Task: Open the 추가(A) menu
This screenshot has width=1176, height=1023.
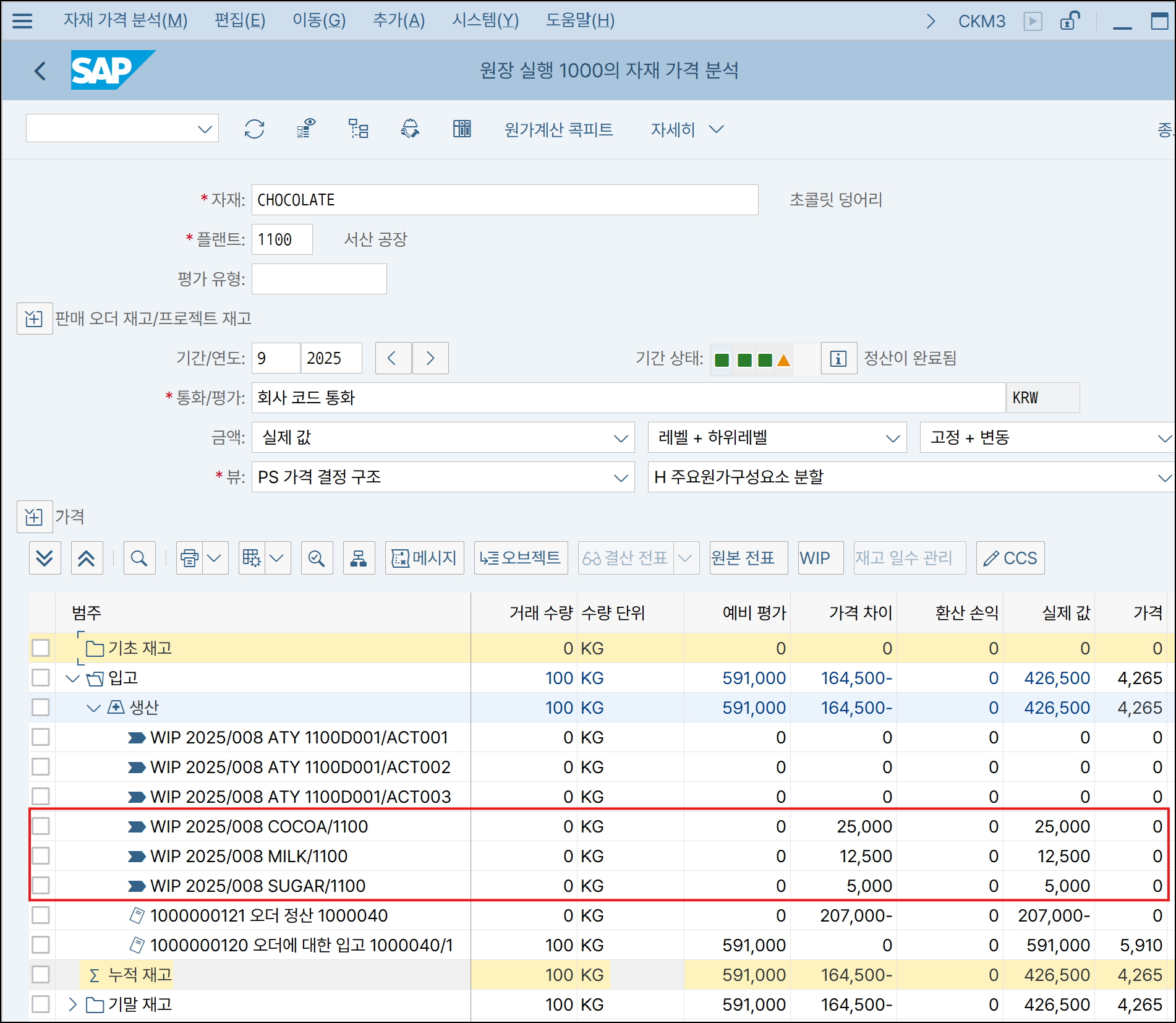Action: [399, 20]
